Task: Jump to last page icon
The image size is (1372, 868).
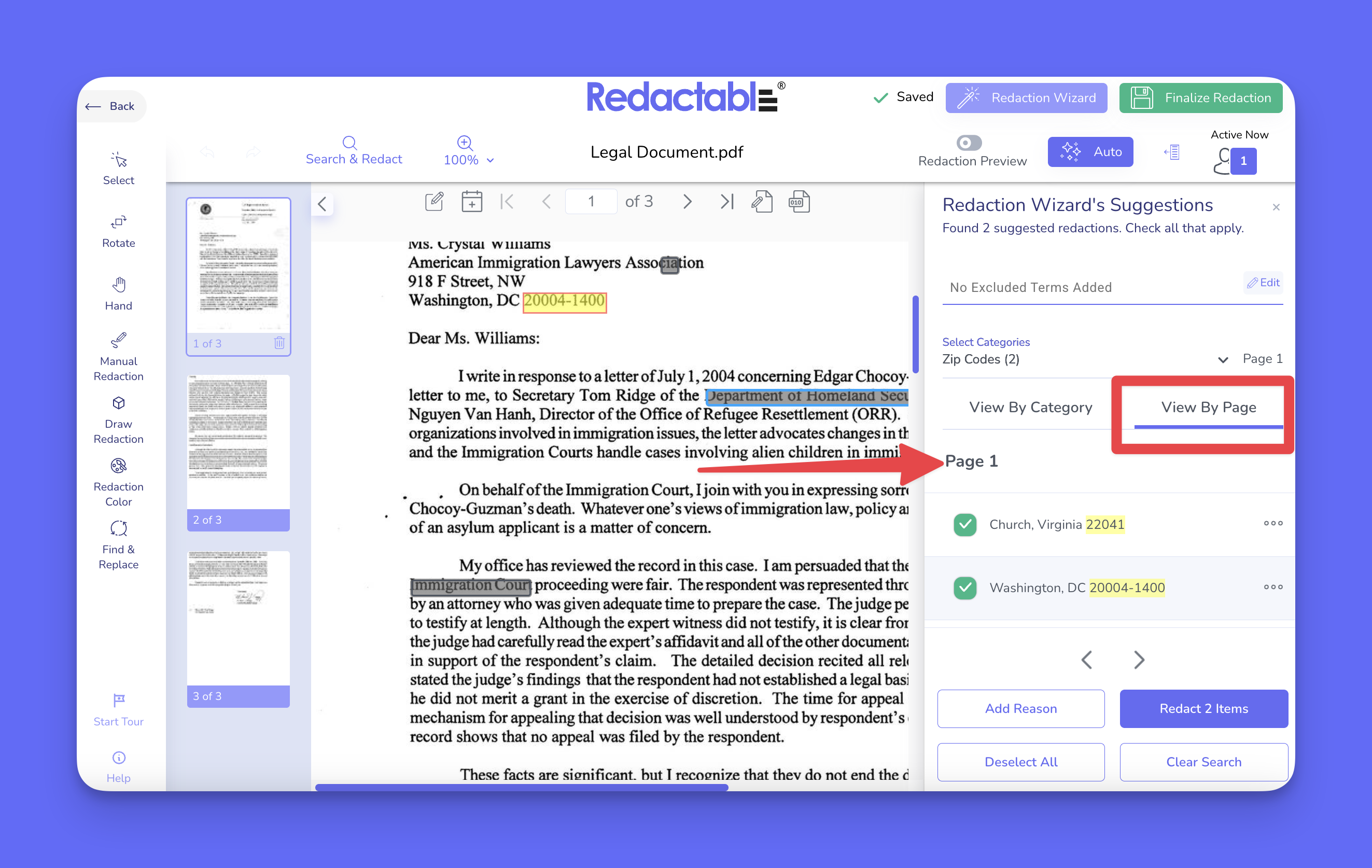Action: [x=726, y=202]
